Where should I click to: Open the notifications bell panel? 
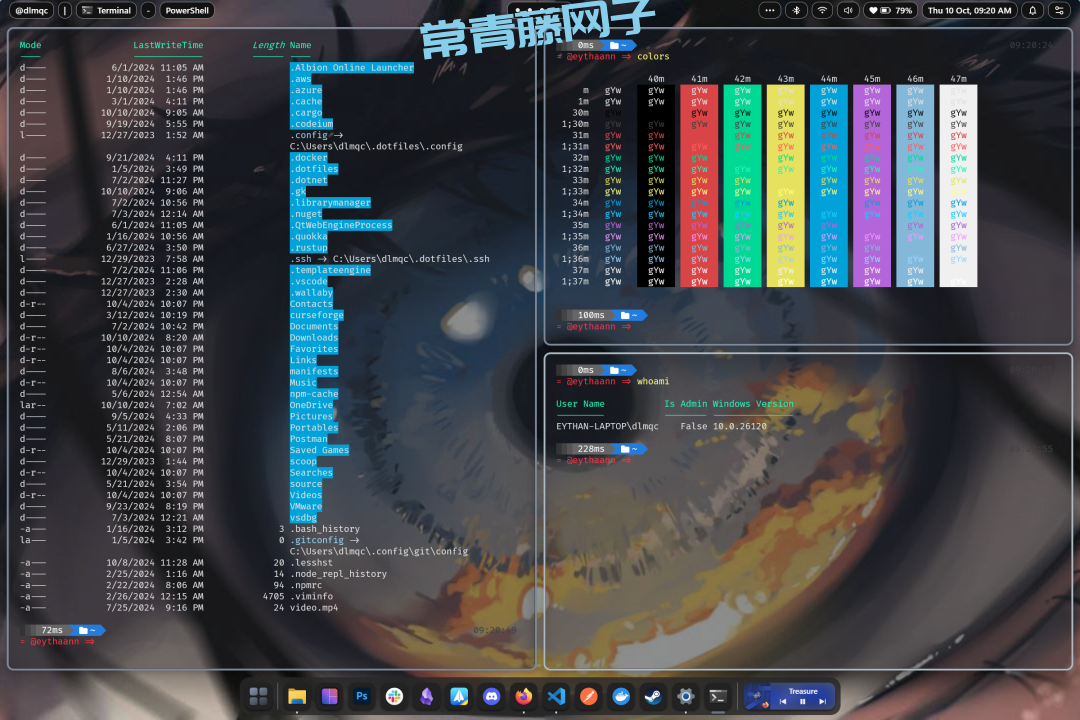1032,11
